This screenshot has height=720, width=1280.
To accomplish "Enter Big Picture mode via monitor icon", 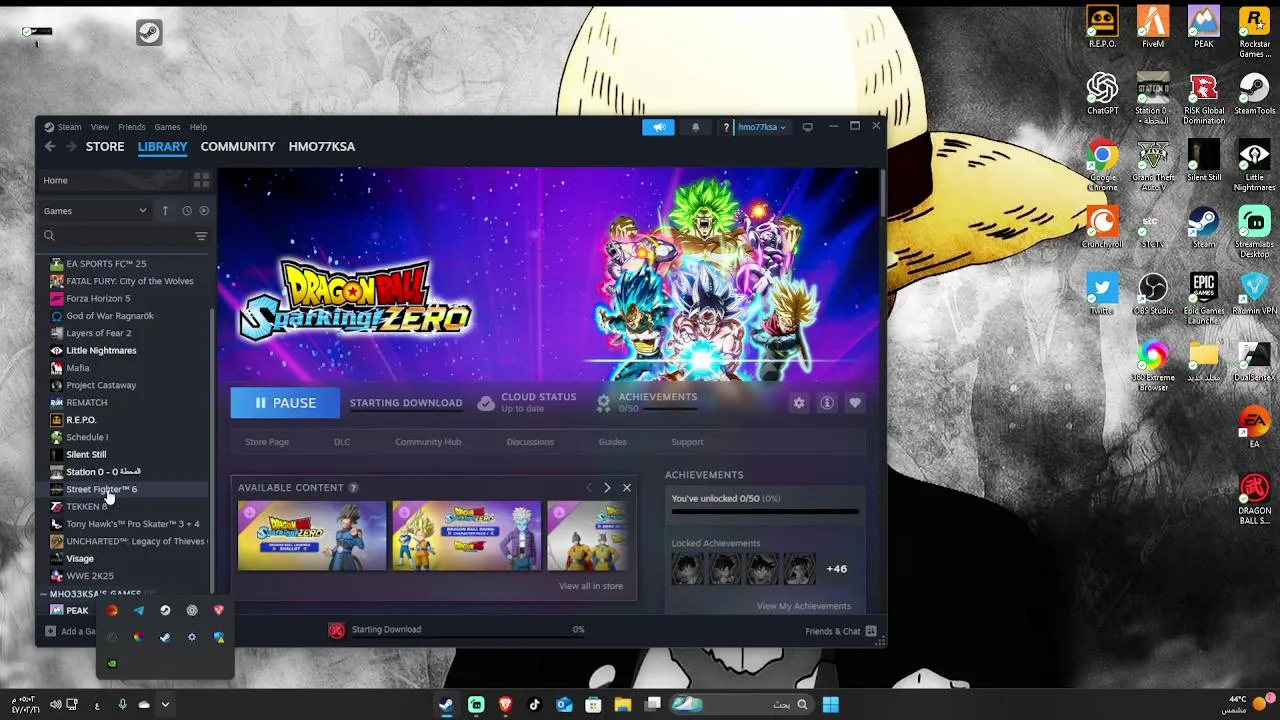I will [x=807, y=127].
